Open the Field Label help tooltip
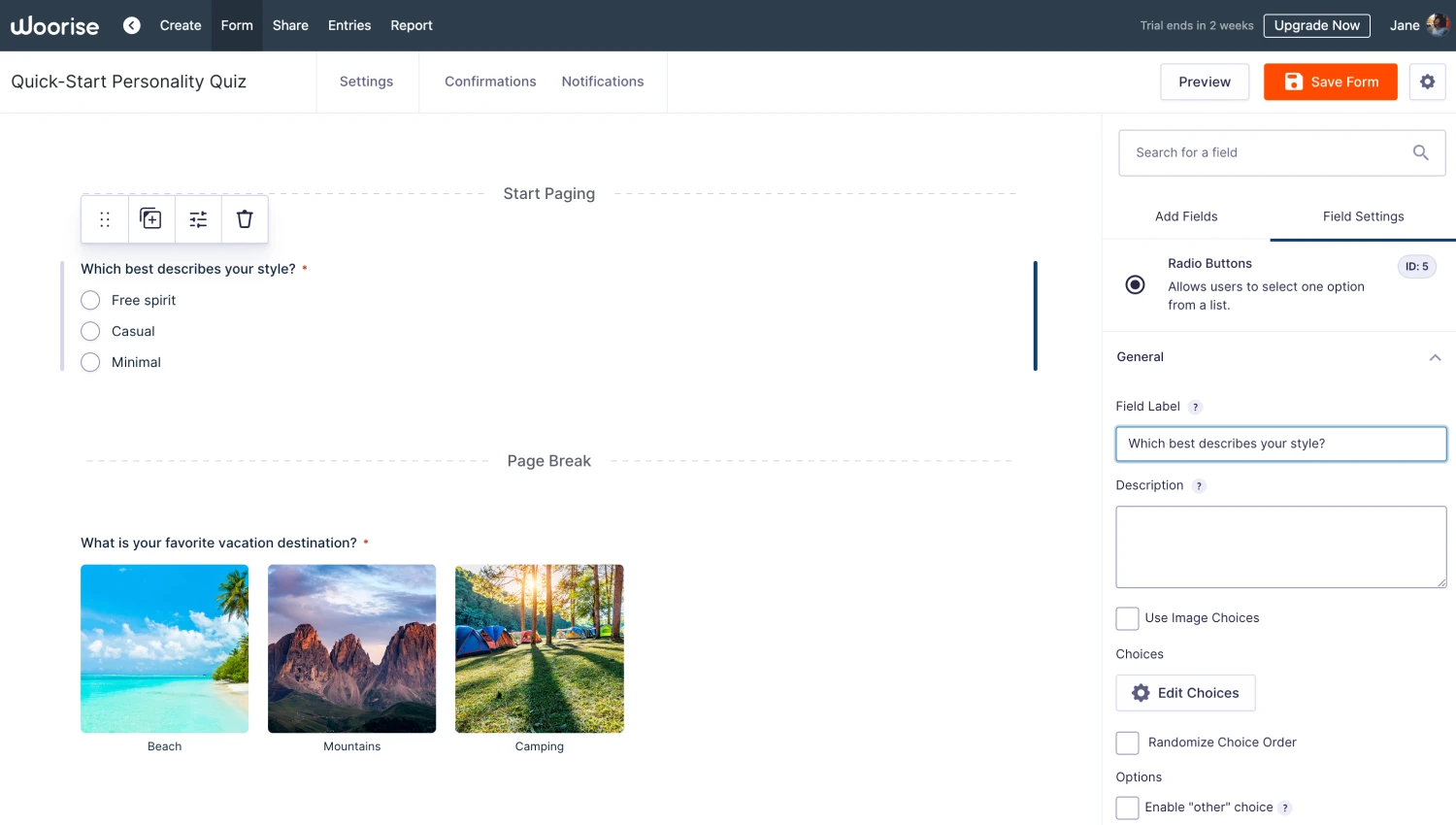The image size is (1456, 825). click(1195, 407)
